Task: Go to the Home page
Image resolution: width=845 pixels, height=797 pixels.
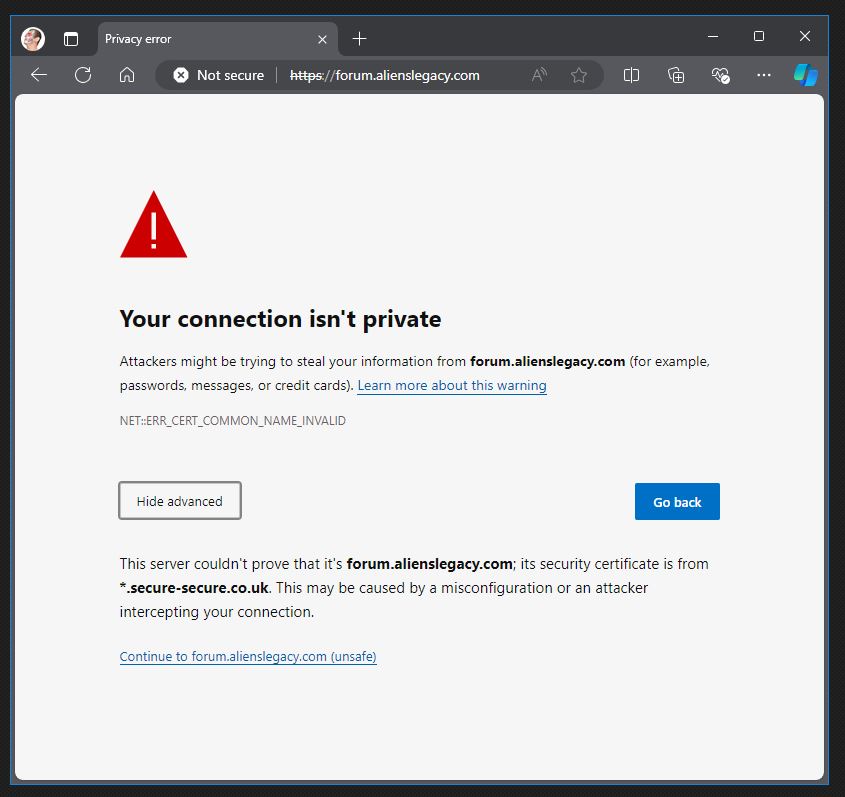Action: click(x=127, y=75)
